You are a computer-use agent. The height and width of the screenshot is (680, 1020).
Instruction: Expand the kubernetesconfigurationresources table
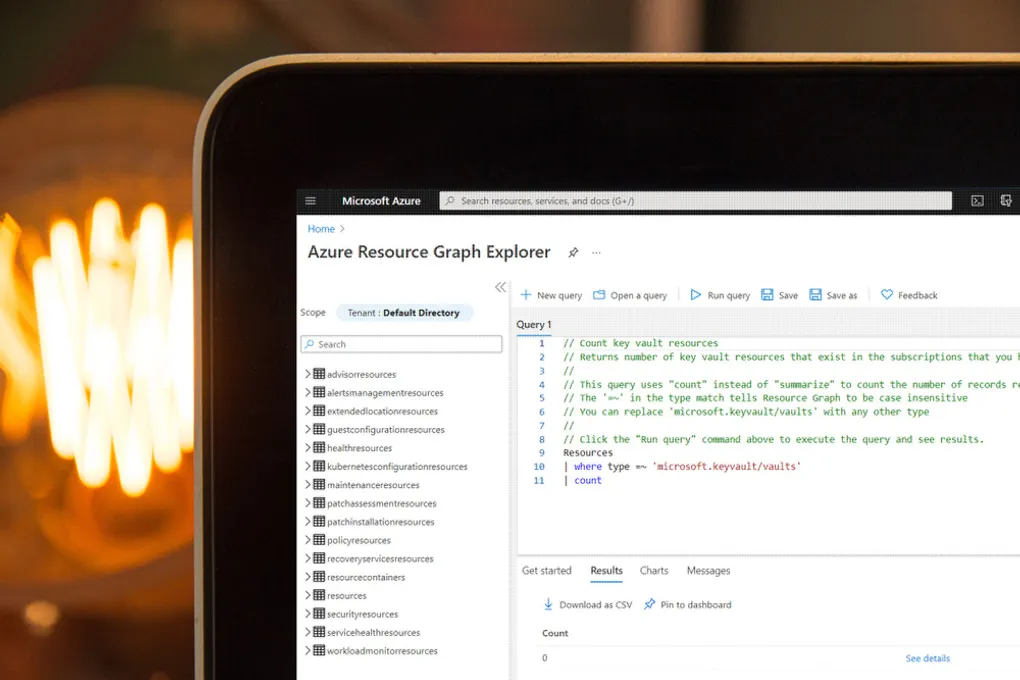[308, 466]
